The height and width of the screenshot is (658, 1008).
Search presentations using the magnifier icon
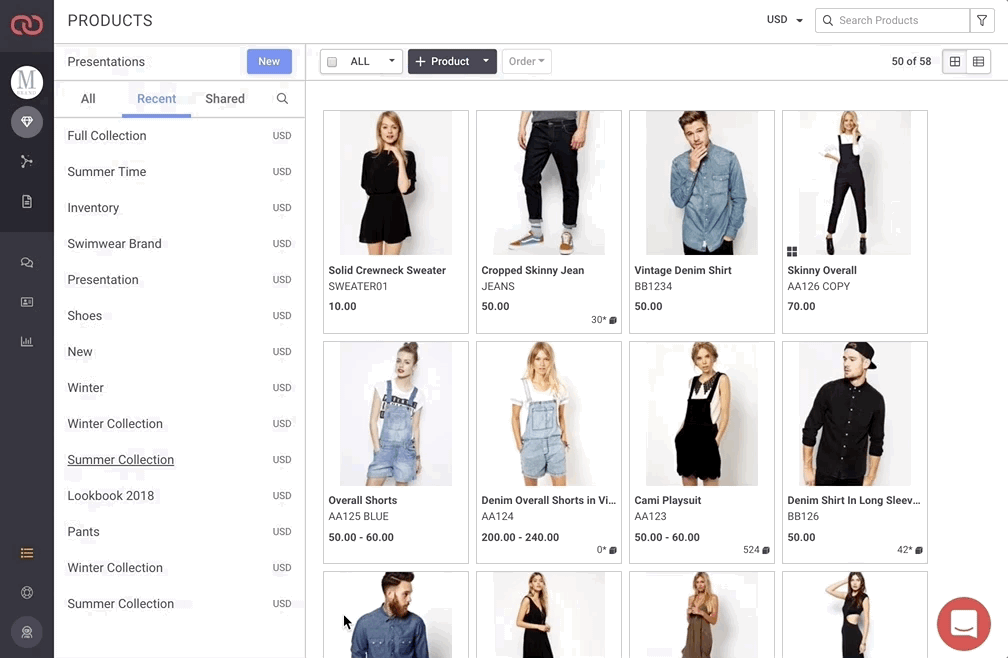click(x=282, y=98)
